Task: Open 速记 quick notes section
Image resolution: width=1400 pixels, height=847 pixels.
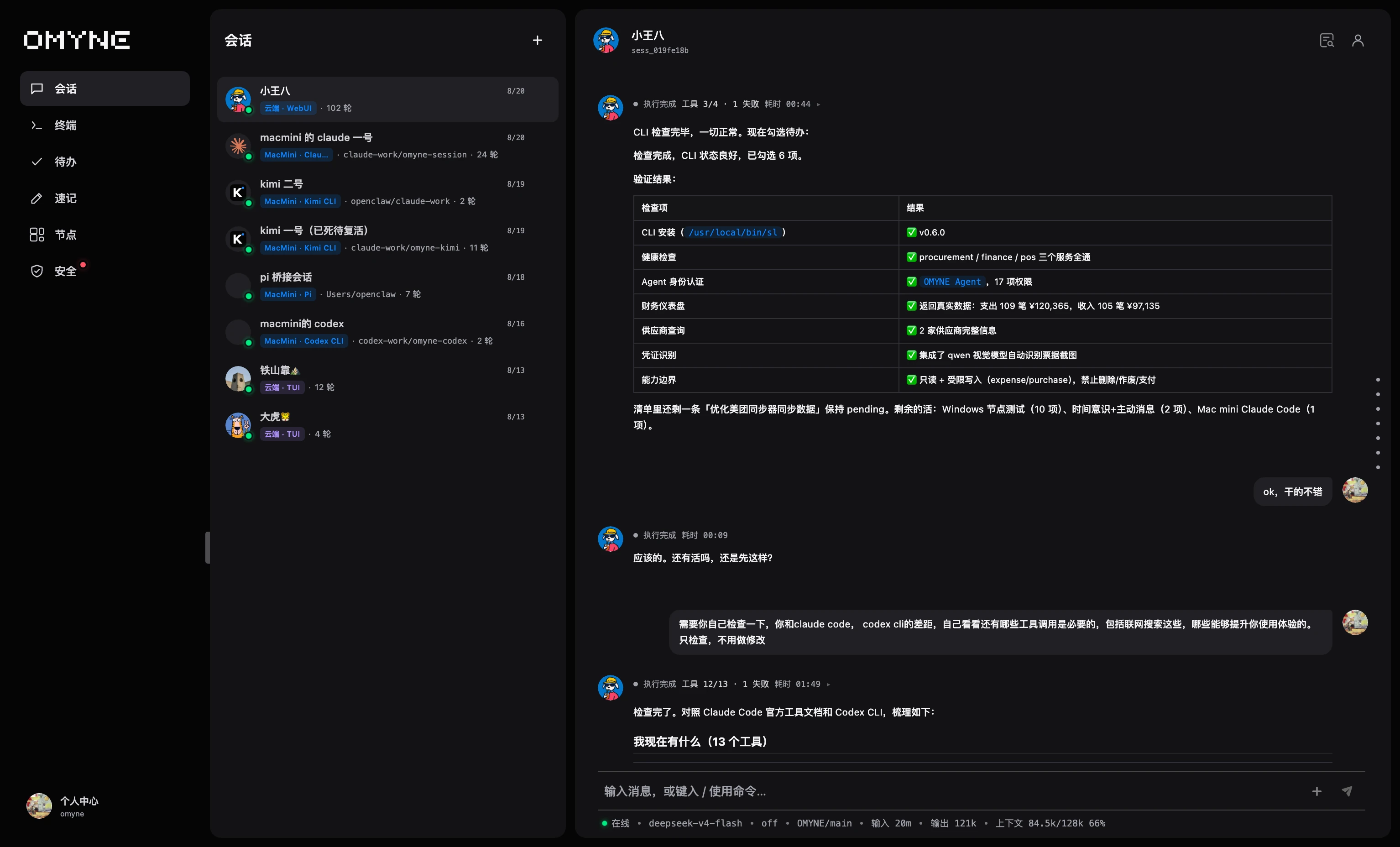Action: point(104,198)
